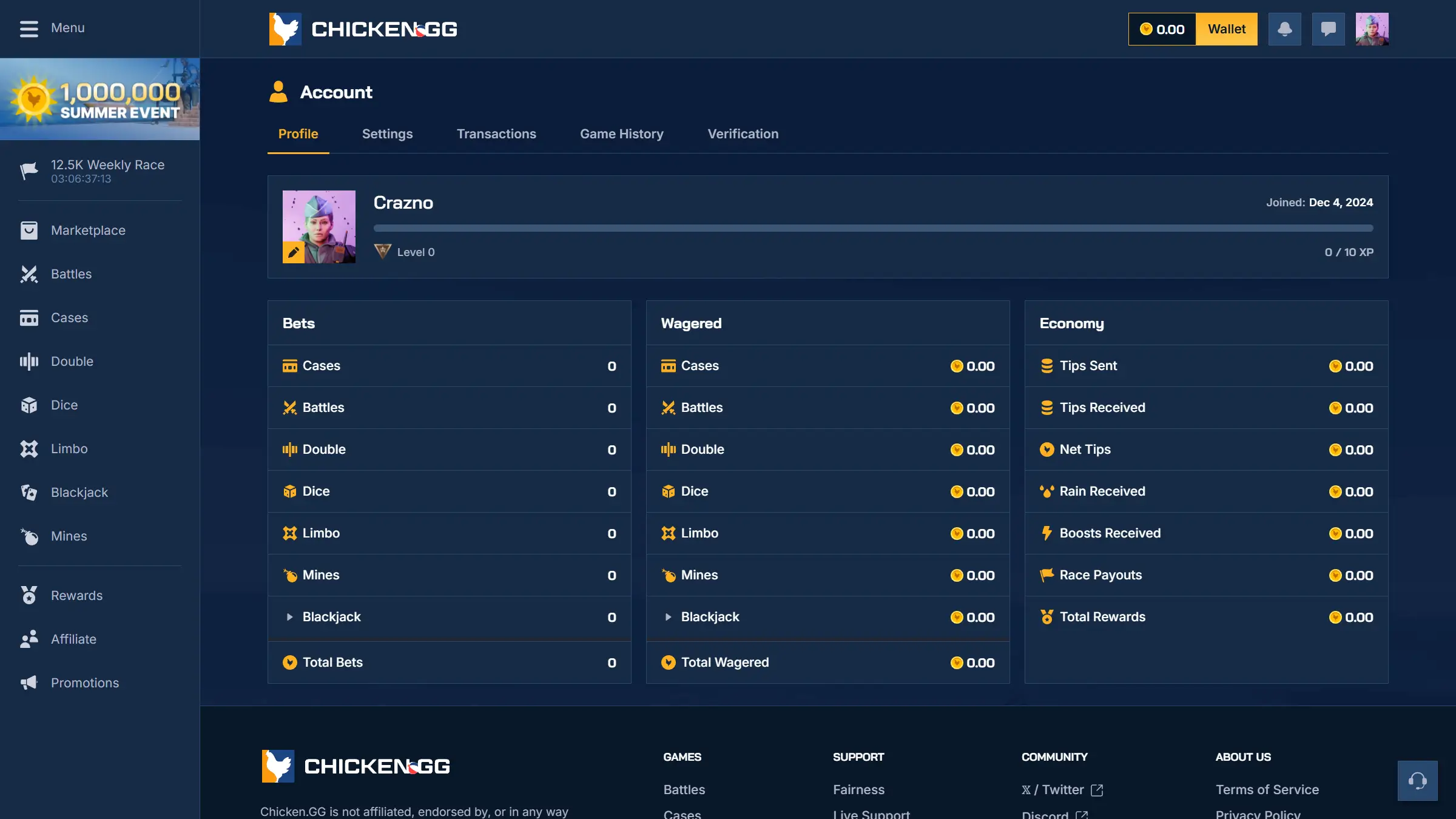This screenshot has height=819, width=1456.
Task: Expand the Blackjack row under Wagered
Action: 669,617
